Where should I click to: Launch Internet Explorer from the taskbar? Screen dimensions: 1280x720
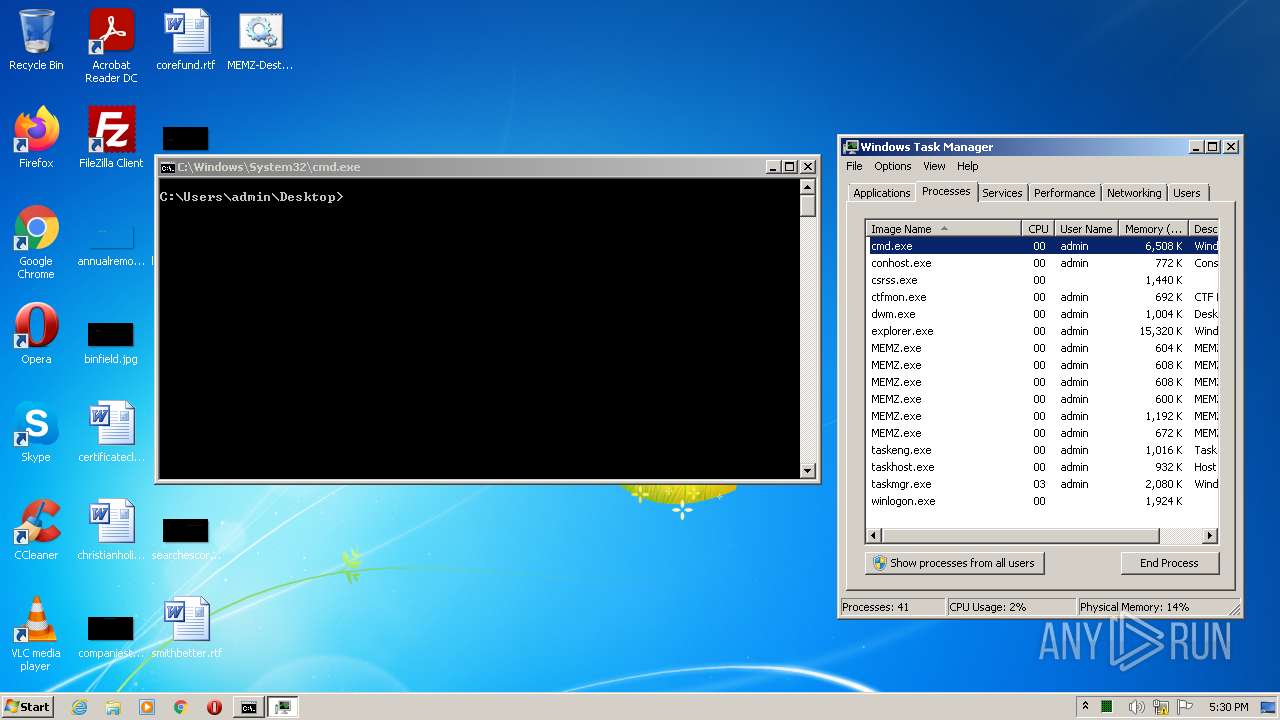[x=80, y=707]
